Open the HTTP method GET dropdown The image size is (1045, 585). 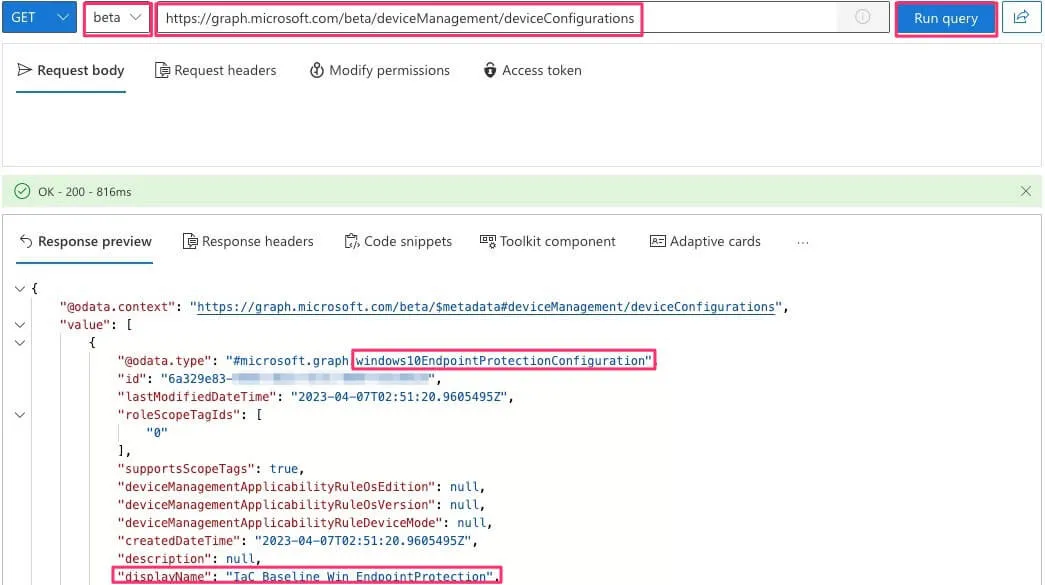(x=39, y=18)
